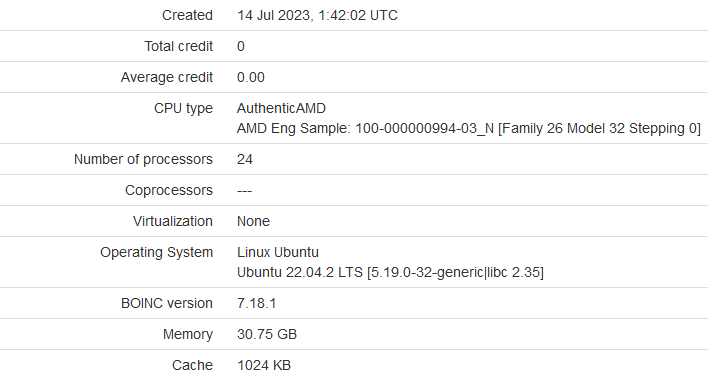The image size is (708, 380).
Task: Click the BOINC version number 7.18.1
Action: pos(256,303)
